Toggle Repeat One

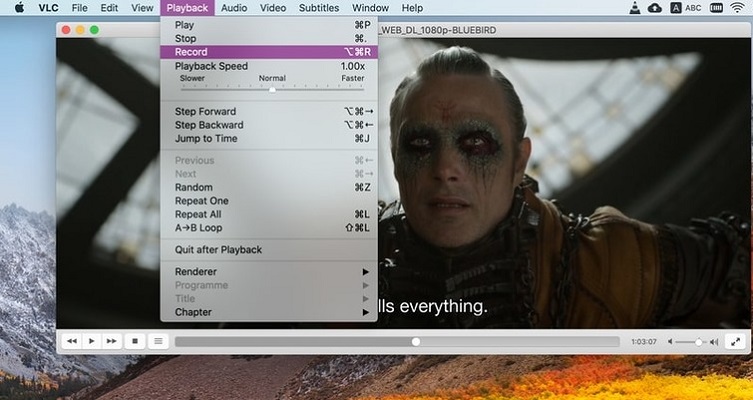[x=269, y=201]
